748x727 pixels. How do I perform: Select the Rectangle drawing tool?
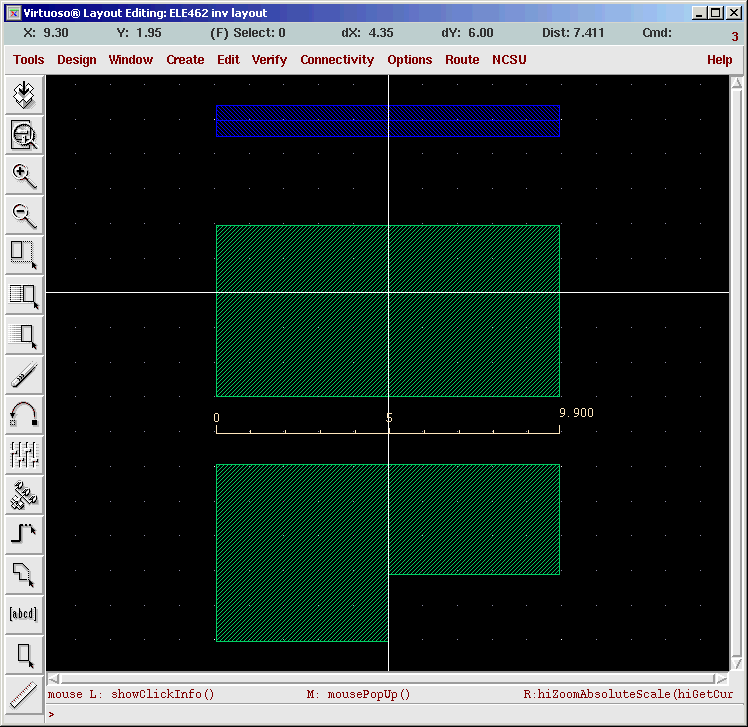[24, 654]
